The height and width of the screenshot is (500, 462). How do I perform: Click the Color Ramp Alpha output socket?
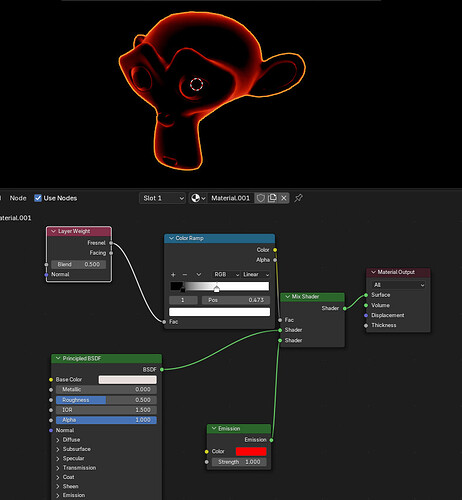click(x=275, y=260)
